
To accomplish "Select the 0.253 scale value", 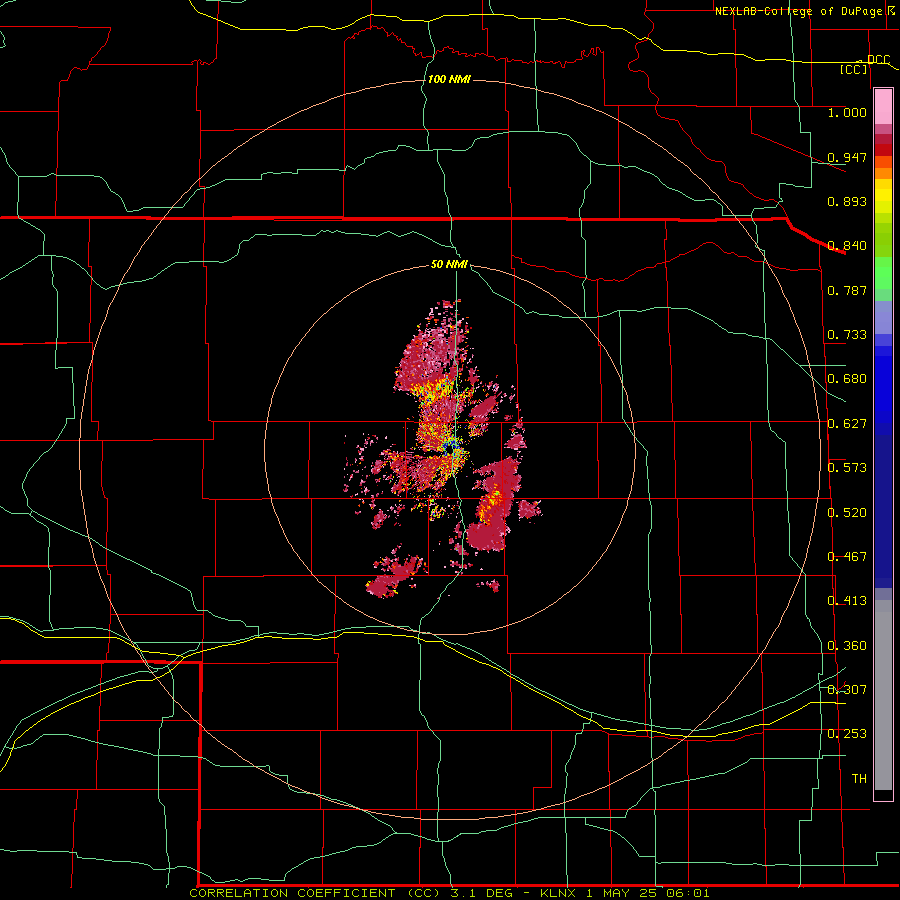I will 847,734.
